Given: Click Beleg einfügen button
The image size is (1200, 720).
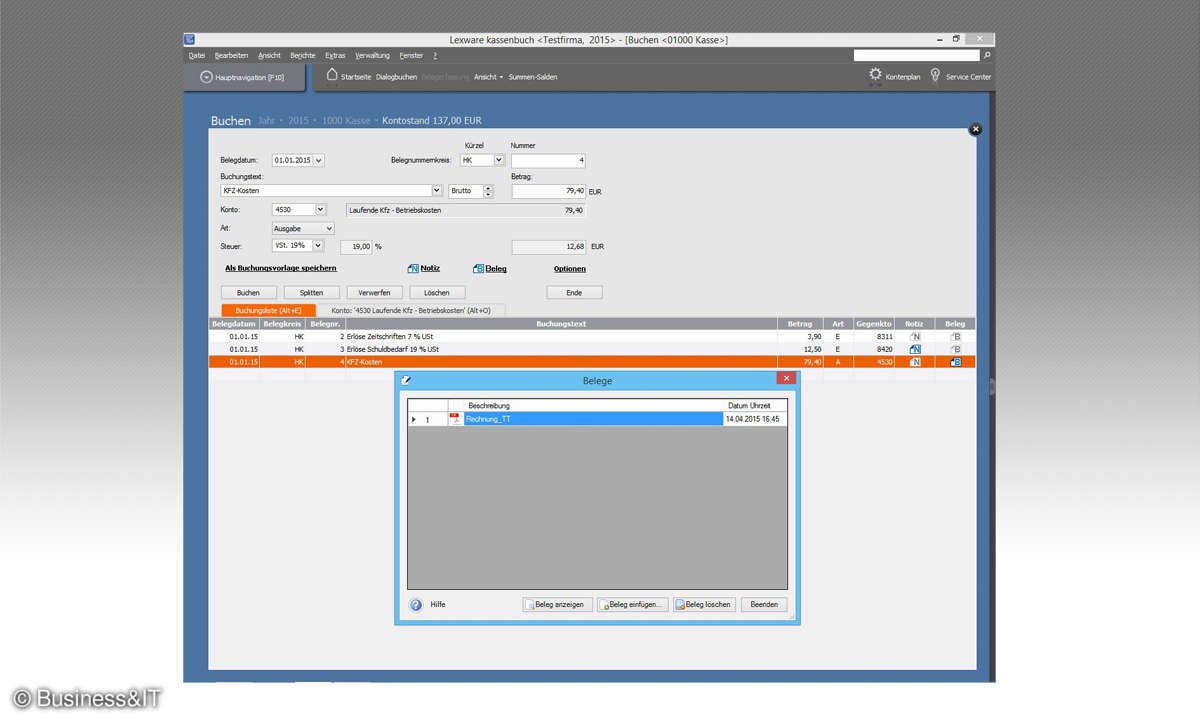Looking at the screenshot, I should click(x=632, y=605).
